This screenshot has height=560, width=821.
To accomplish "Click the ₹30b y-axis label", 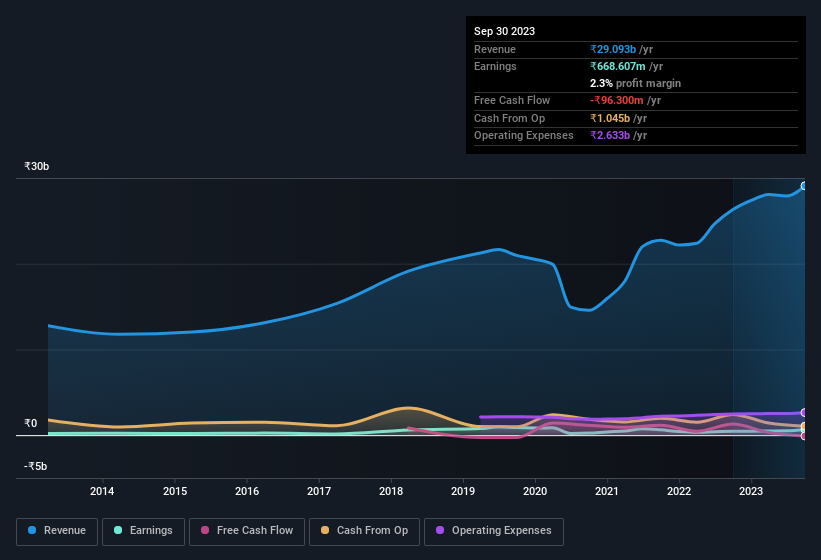I will 37,166.
